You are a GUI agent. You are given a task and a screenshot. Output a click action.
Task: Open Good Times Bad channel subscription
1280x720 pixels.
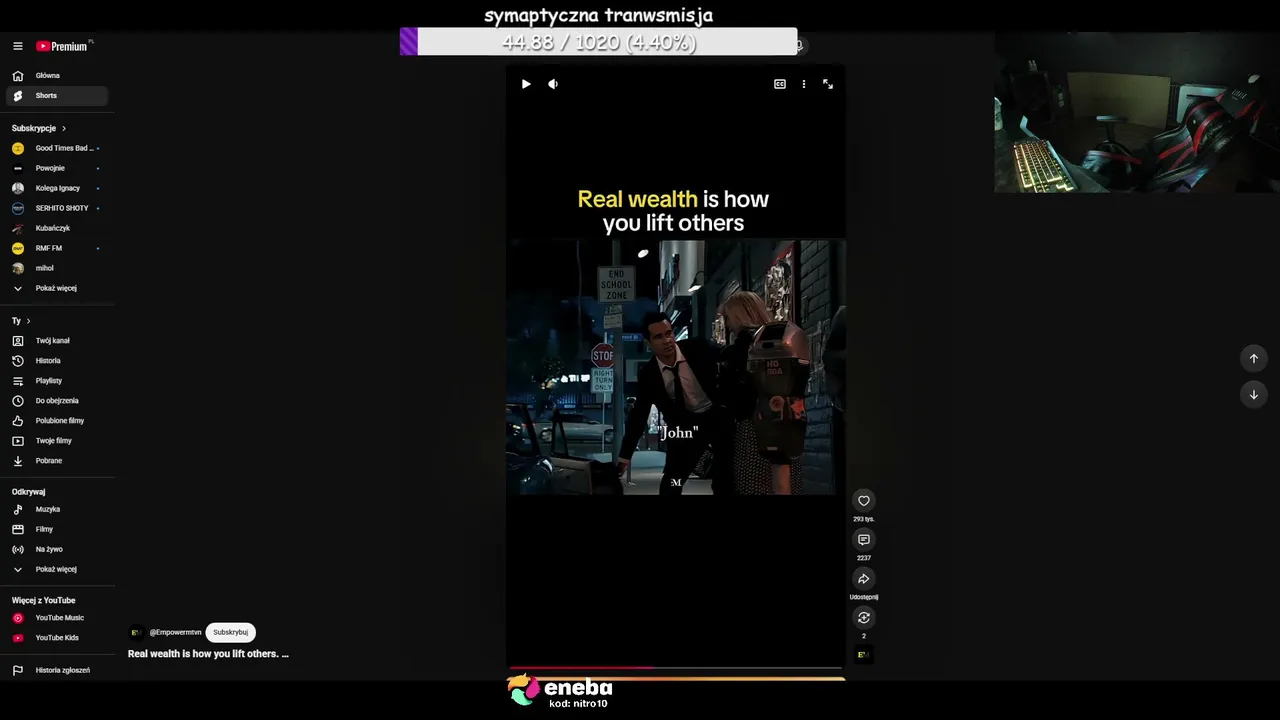57,149
